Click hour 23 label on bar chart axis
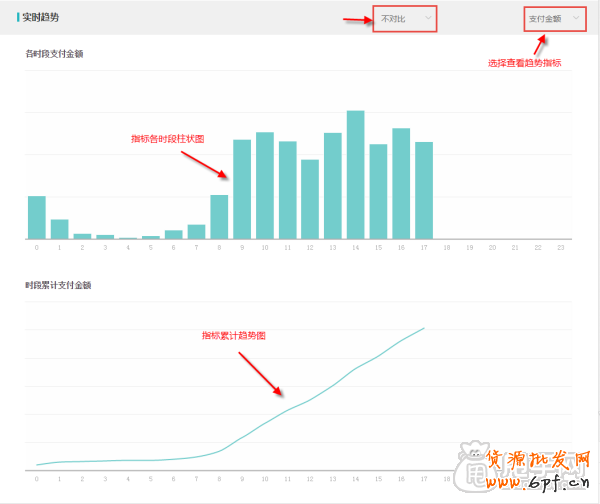600x504 pixels. [561, 247]
